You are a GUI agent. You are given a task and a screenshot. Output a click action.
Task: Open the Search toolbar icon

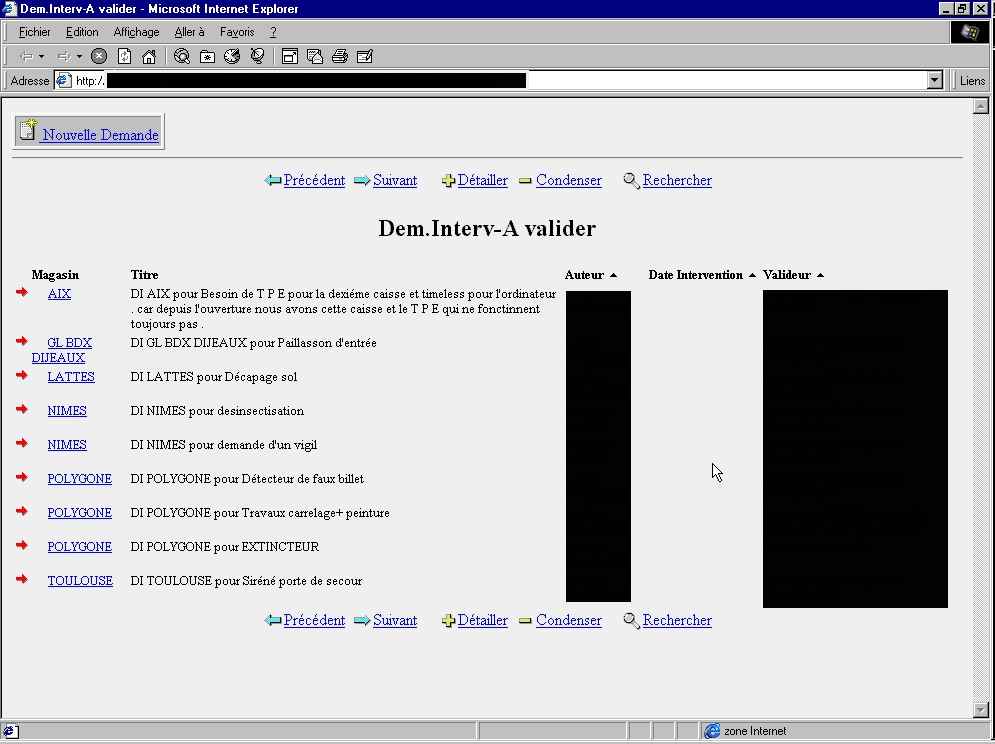coord(181,56)
